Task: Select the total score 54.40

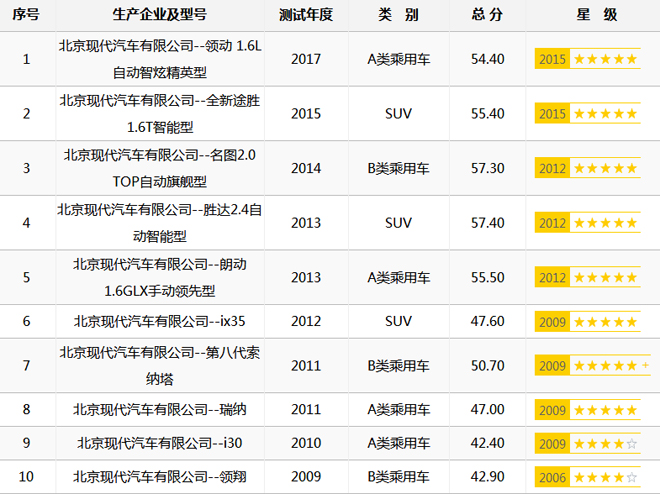Action: [487, 59]
